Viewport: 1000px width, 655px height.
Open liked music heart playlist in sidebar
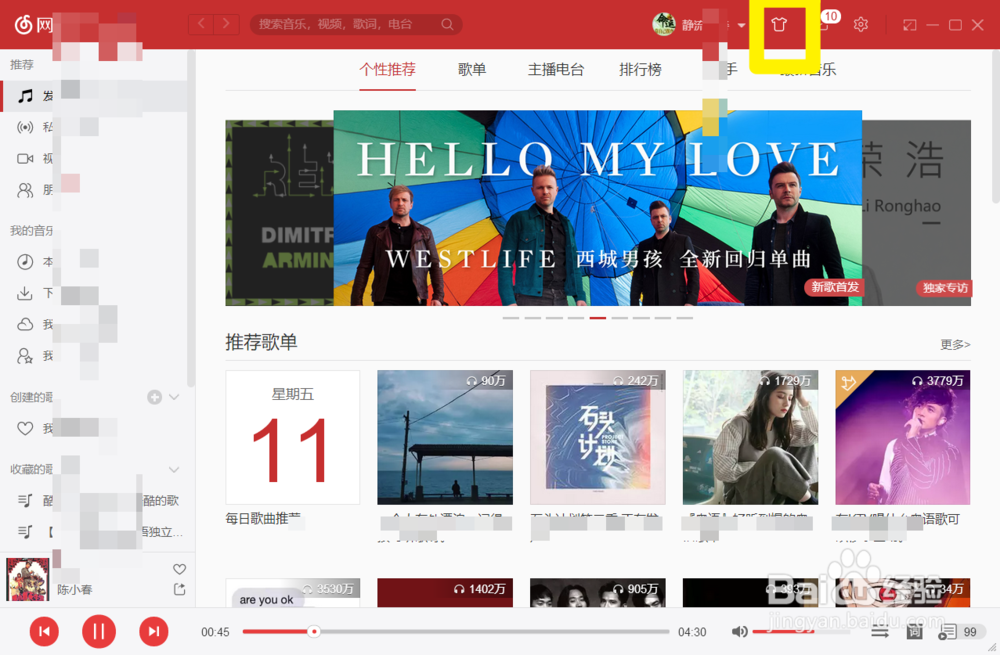click(x=25, y=429)
